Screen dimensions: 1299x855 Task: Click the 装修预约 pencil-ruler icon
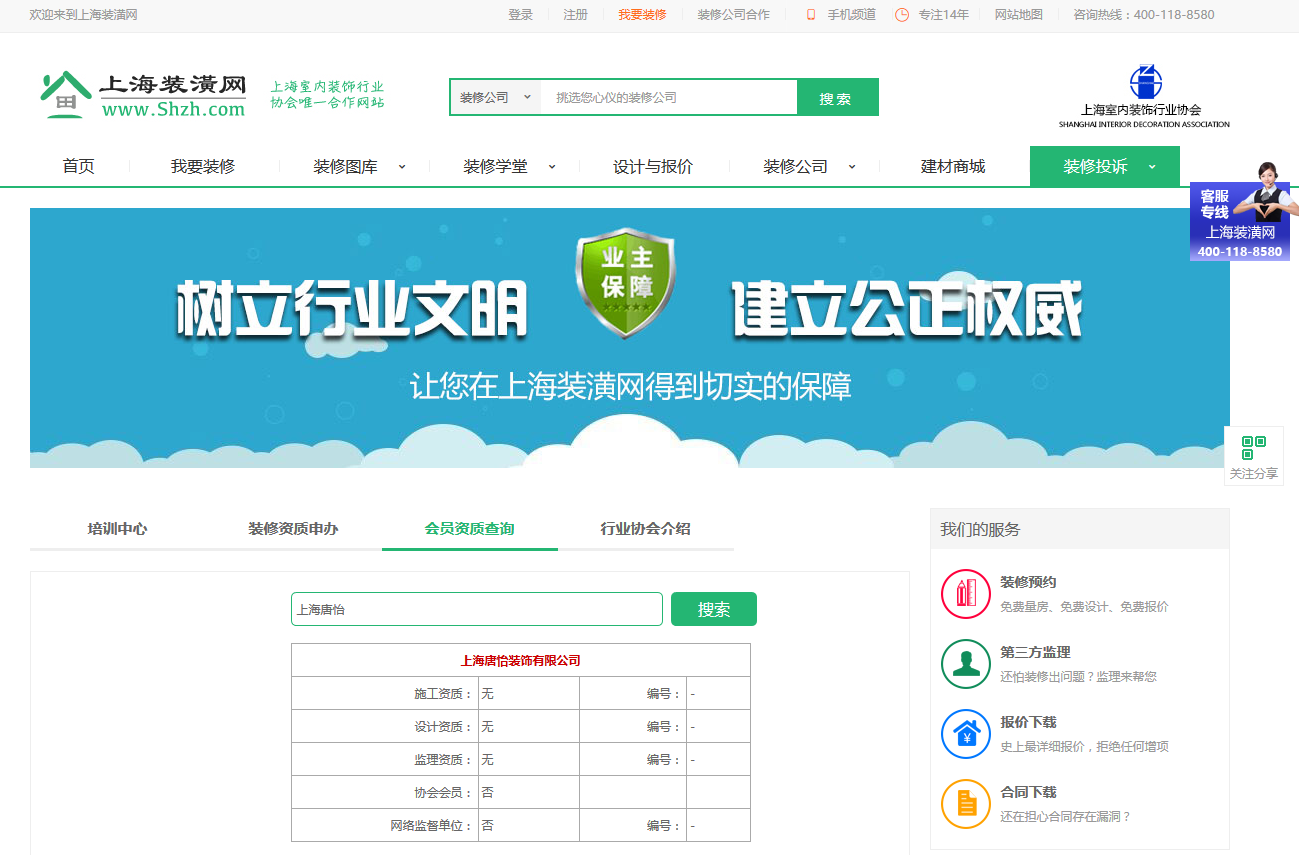965,594
